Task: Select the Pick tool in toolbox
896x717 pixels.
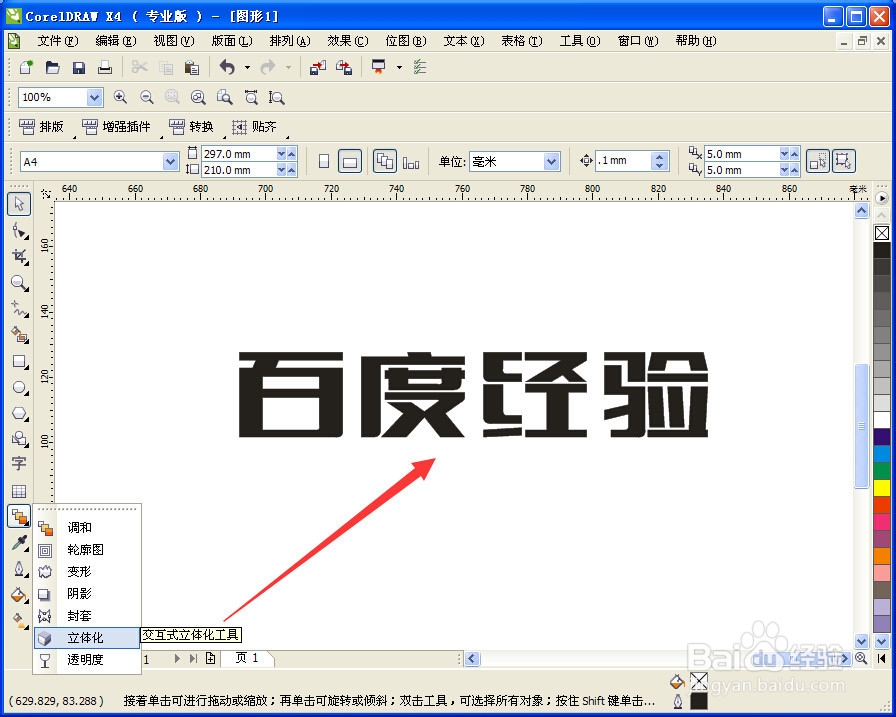Action: pos(19,204)
